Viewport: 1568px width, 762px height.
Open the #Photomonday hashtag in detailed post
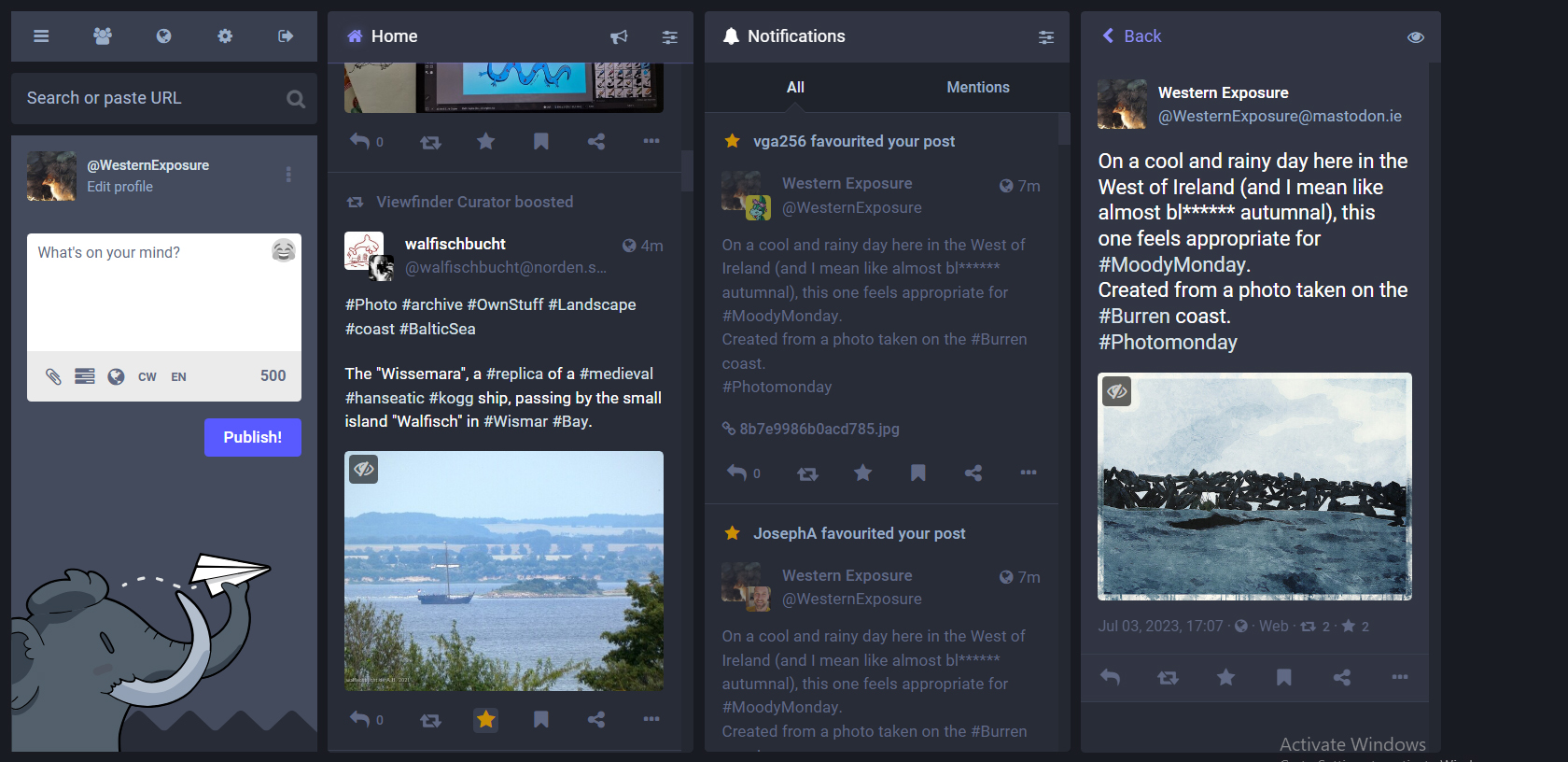[1168, 342]
